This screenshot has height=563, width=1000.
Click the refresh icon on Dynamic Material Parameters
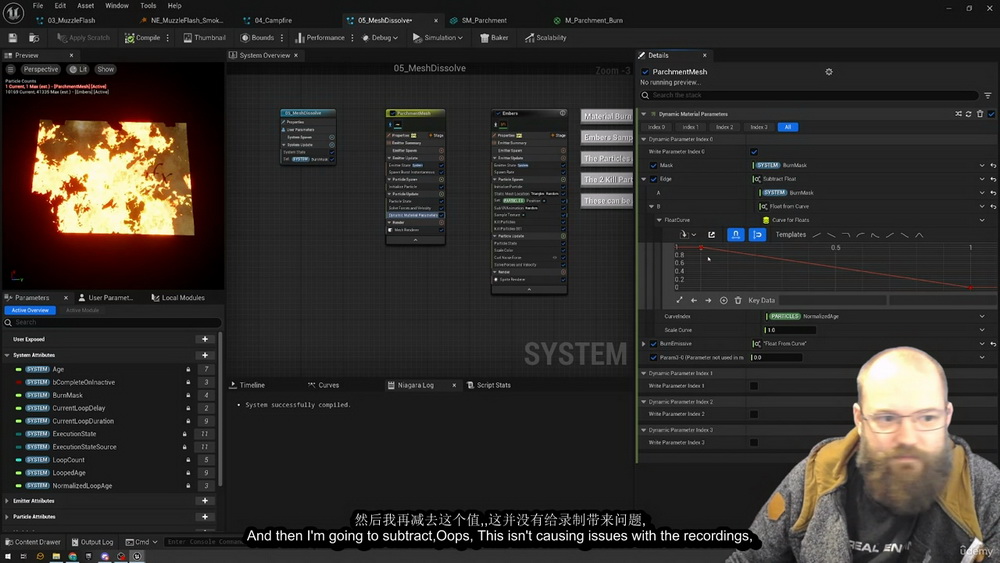pos(969,114)
